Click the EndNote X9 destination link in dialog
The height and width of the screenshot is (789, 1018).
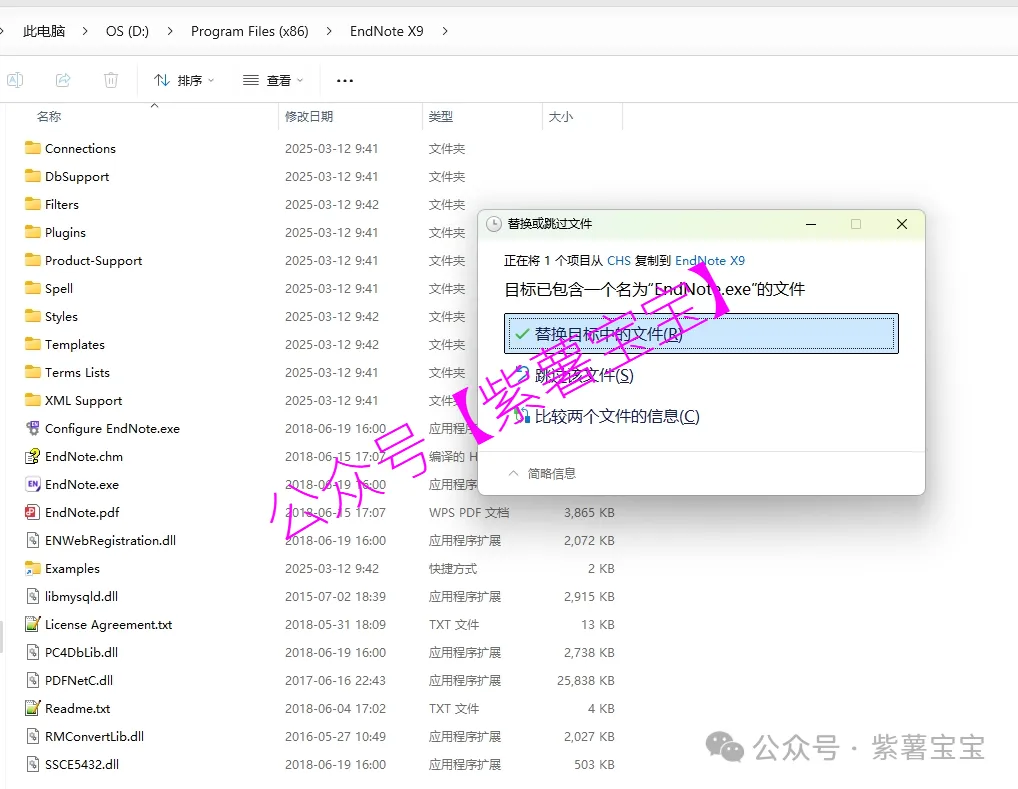pyautogui.click(x=709, y=260)
